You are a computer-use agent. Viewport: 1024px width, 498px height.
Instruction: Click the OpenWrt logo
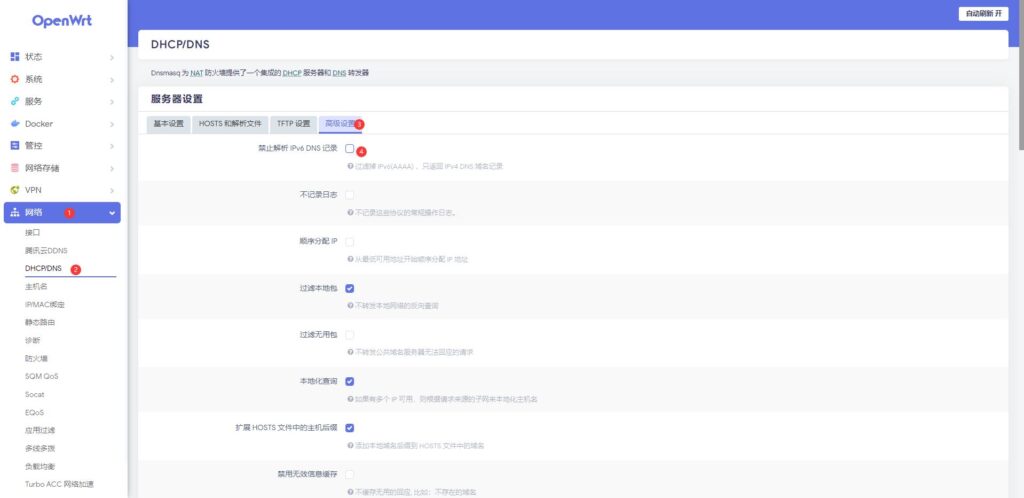(x=62, y=21)
